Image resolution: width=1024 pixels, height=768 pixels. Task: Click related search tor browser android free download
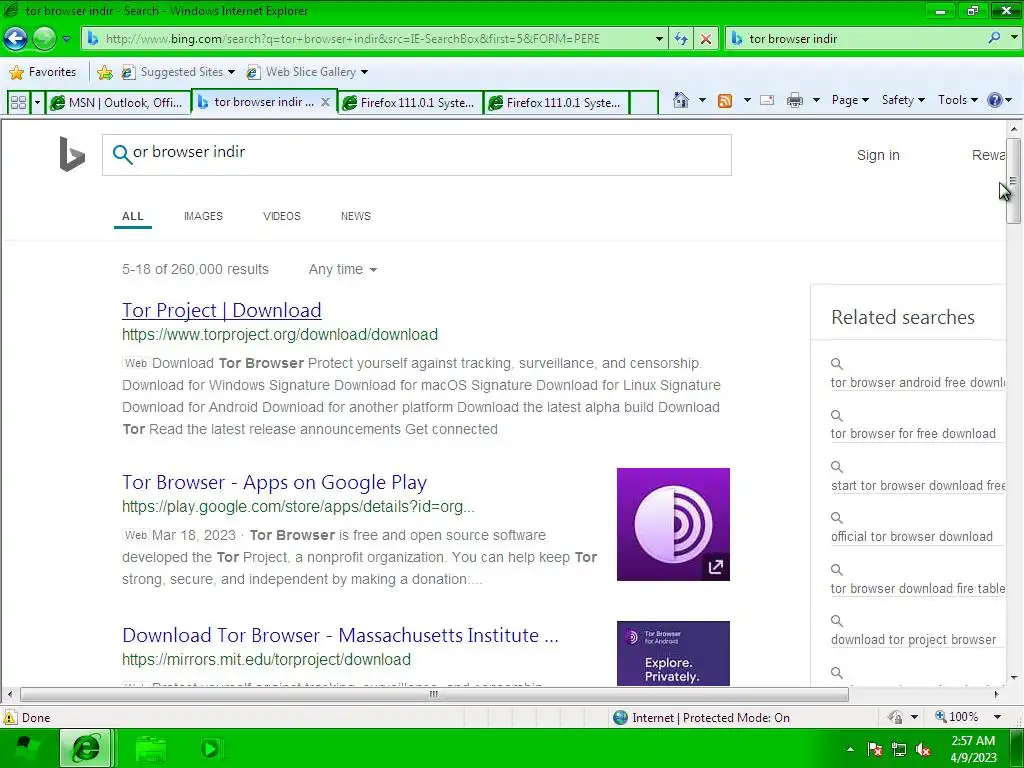(x=918, y=383)
